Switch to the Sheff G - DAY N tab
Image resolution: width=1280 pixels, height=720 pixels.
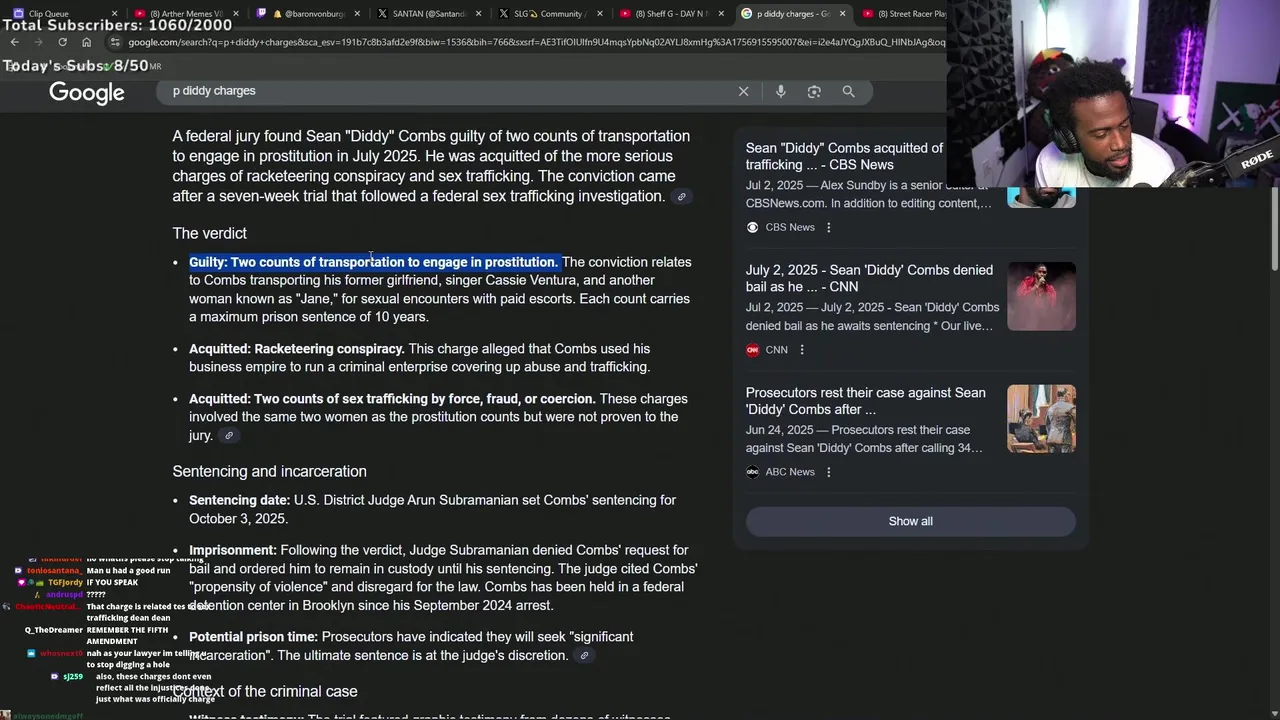click(x=672, y=14)
